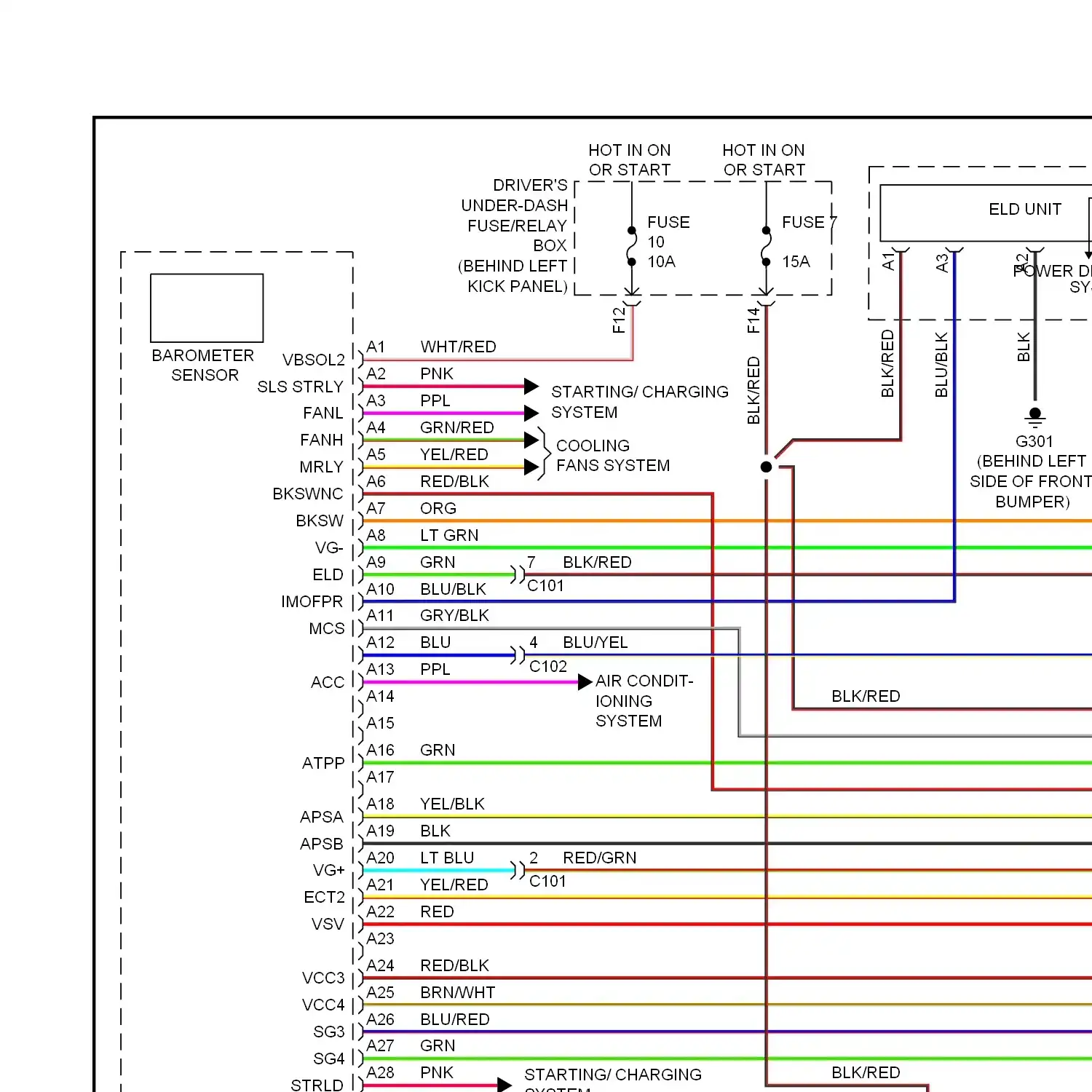Click the VBSOL2 pin name
Screen dimensions: 1092x1092
313,360
